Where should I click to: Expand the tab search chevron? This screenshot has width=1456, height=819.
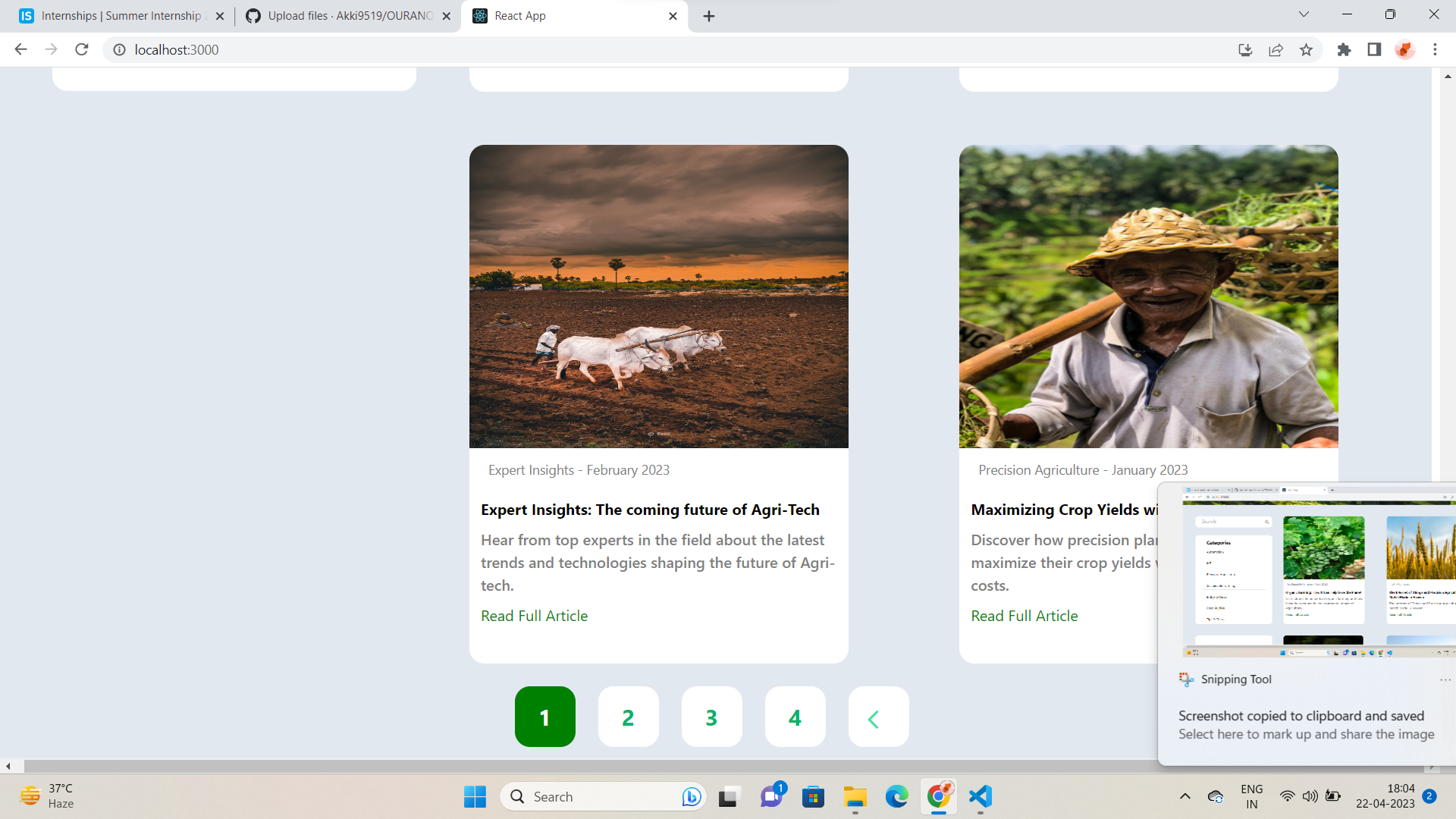tap(1304, 14)
